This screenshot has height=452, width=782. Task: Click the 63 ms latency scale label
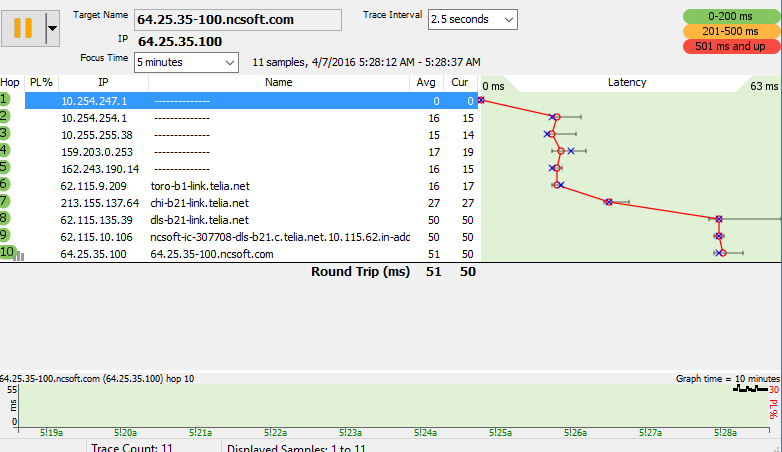click(764, 86)
